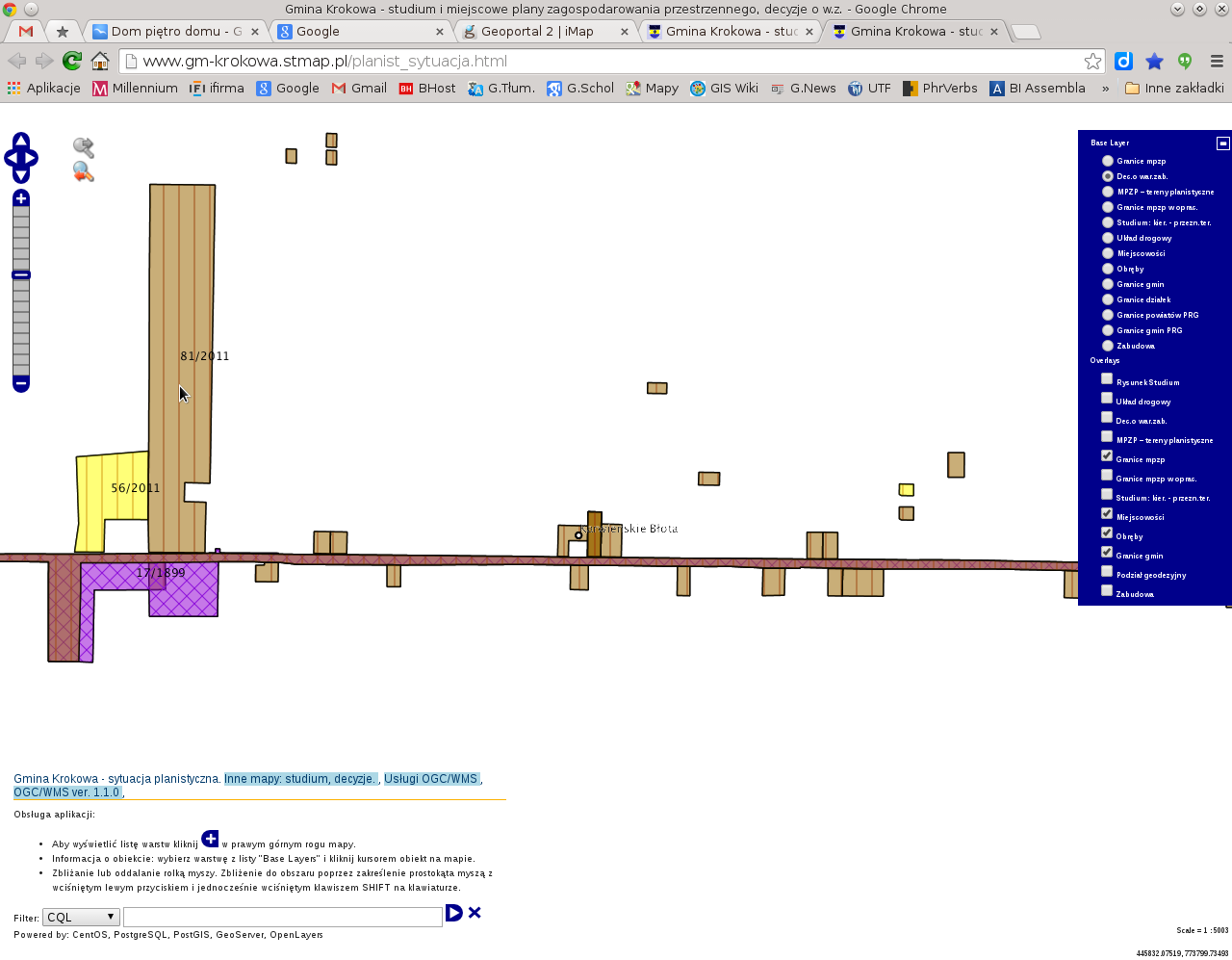Click the orange next-view magnifier icon
This screenshot has width=1232, height=960.
pyautogui.click(x=84, y=172)
